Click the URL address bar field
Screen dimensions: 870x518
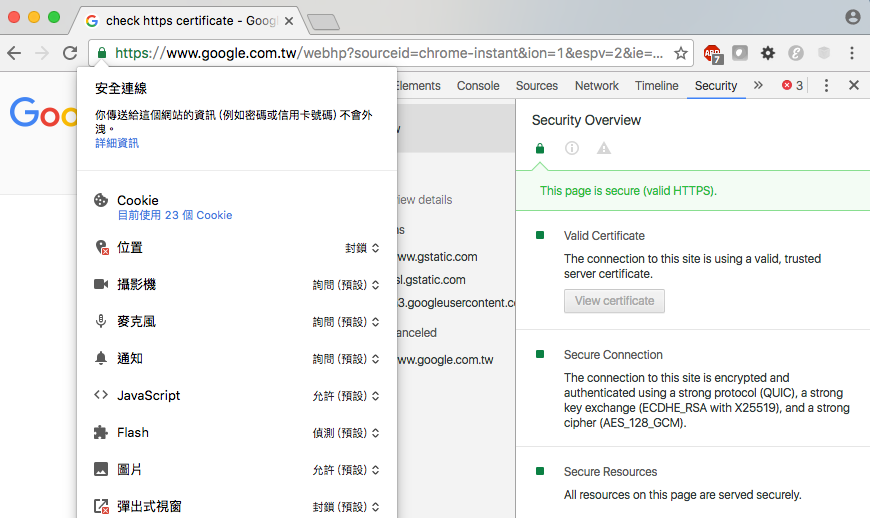[x=390, y=53]
